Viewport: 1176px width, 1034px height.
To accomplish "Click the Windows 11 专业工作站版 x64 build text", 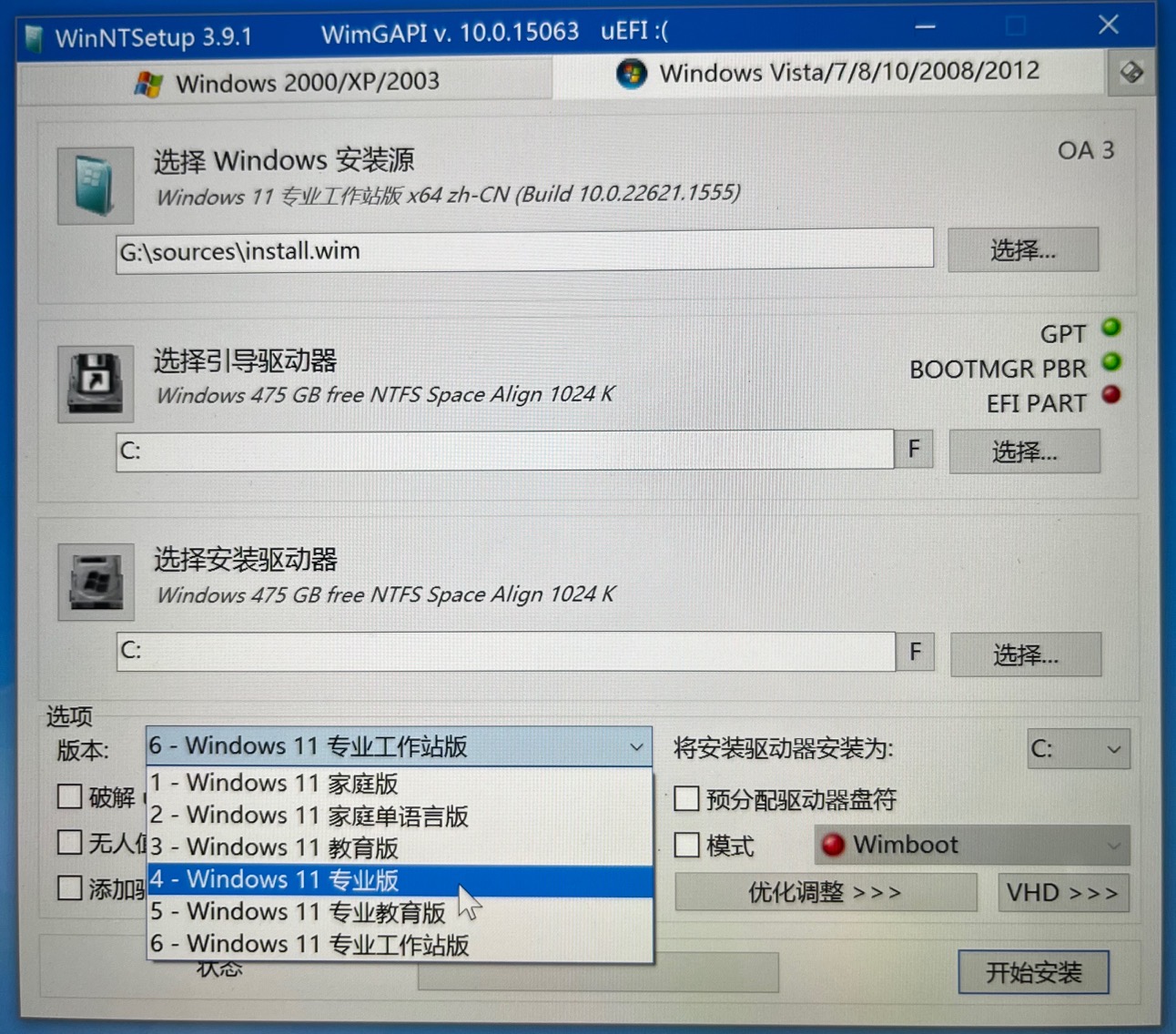I will (x=448, y=196).
